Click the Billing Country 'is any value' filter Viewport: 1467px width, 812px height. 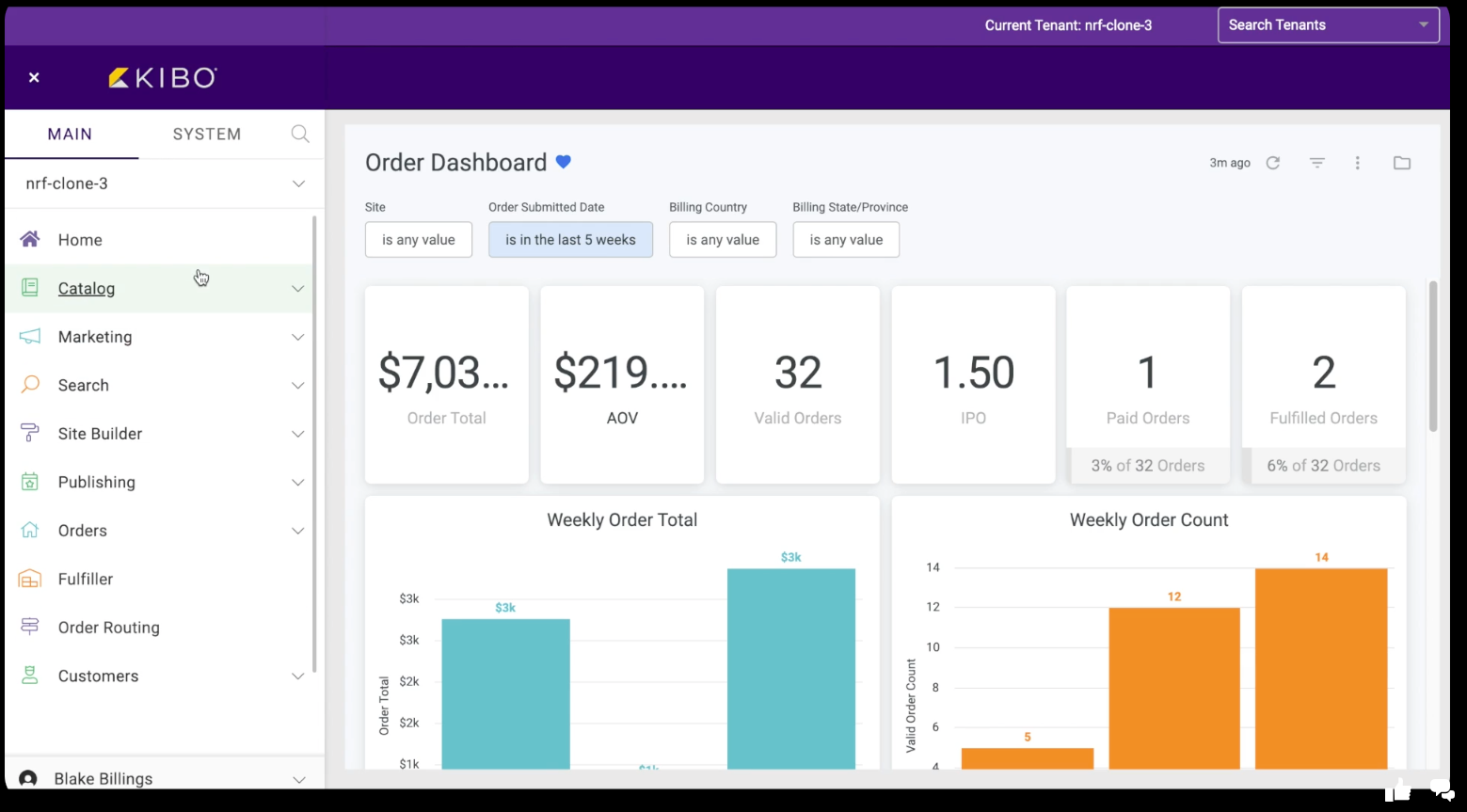(723, 240)
